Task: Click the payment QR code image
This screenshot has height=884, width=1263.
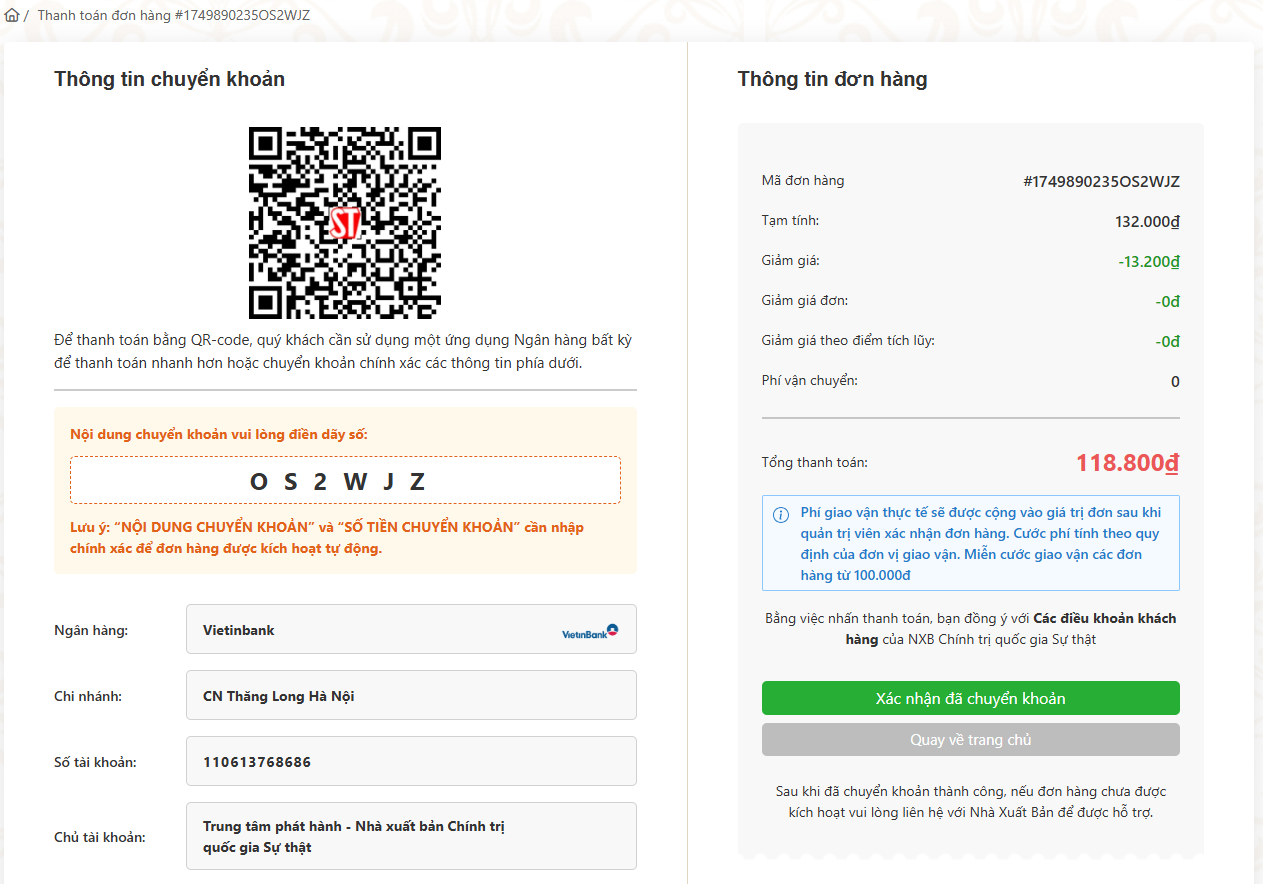Action: 345,222
